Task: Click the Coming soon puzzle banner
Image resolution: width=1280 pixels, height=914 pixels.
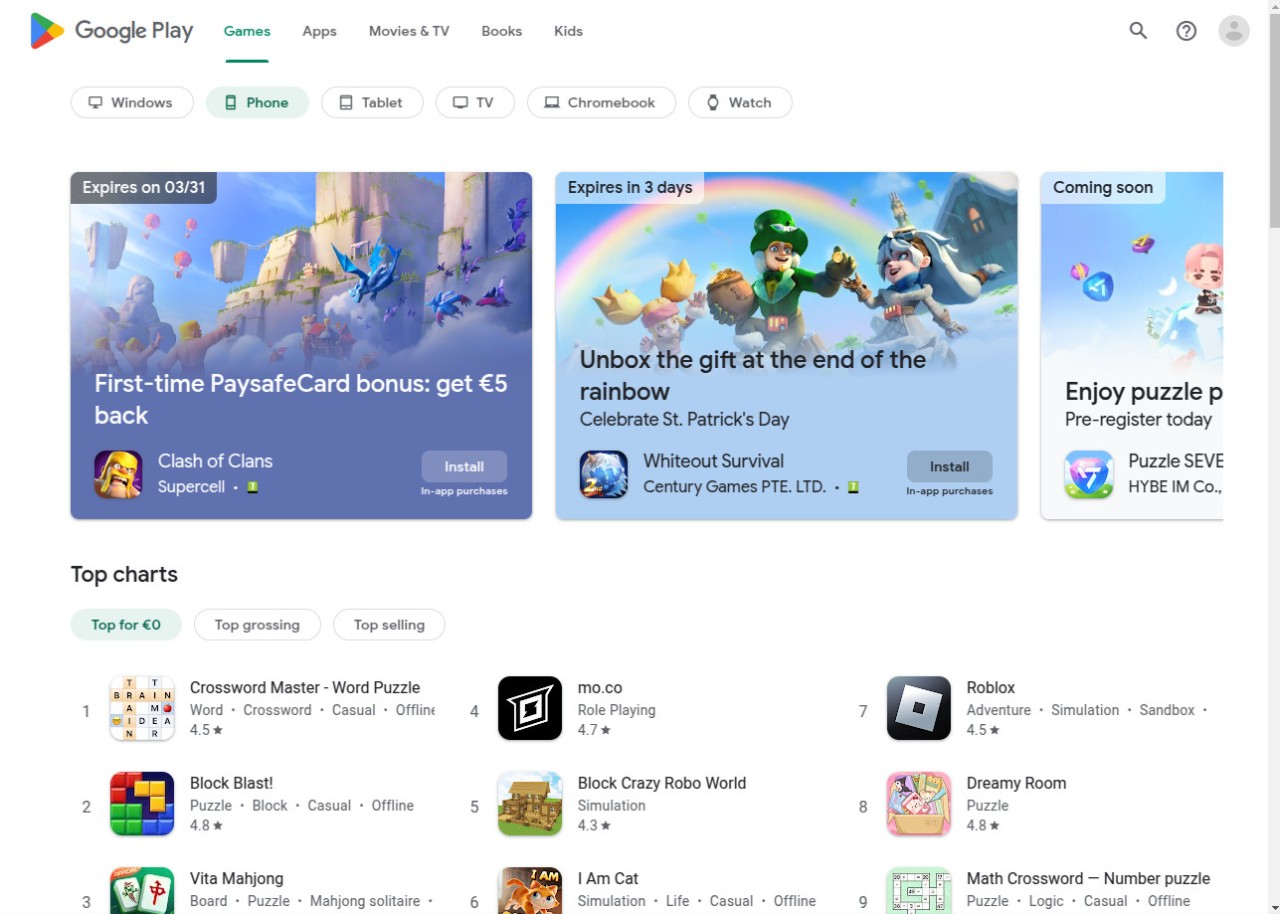Action: [x=1132, y=345]
